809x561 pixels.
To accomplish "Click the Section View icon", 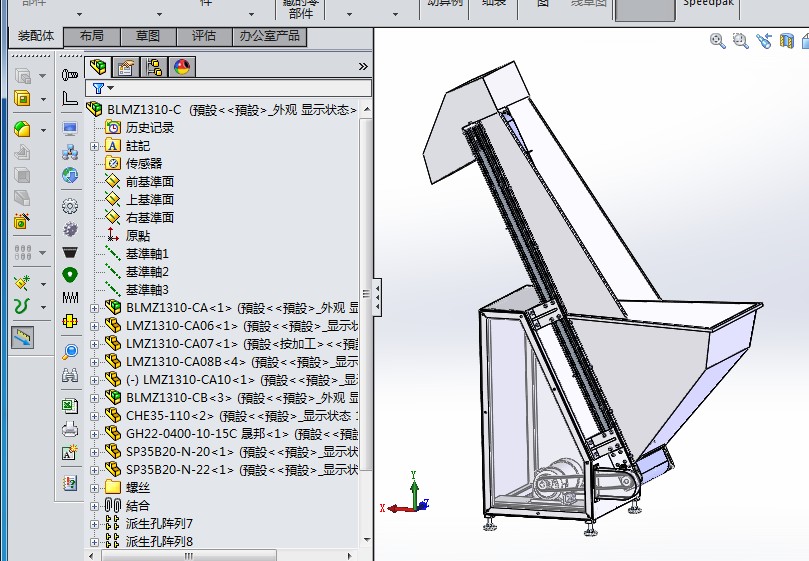I will pyautogui.click(x=786, y=41).
